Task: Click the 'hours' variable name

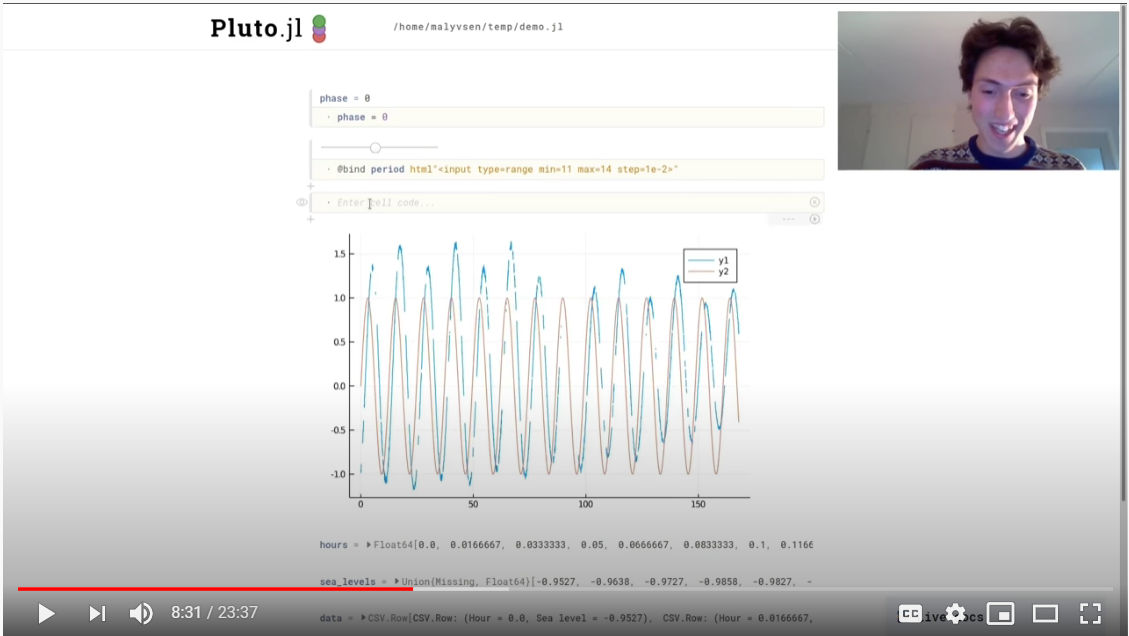Action: tap(333, 545)
